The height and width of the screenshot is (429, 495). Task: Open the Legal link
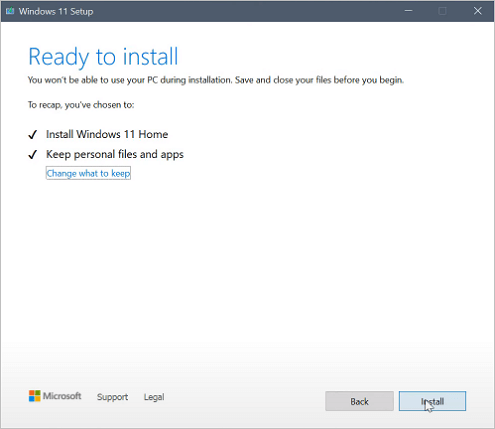(x=154, y=397)
